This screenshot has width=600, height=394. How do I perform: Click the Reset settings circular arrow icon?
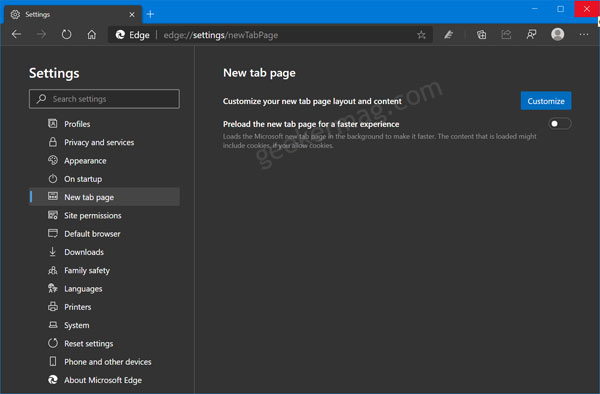click(53, 343)
